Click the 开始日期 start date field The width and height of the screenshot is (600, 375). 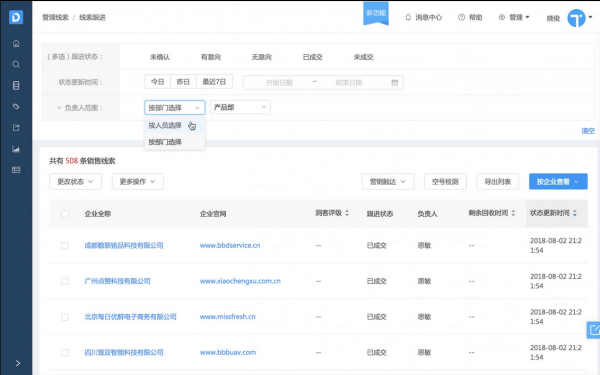[279, 82]
